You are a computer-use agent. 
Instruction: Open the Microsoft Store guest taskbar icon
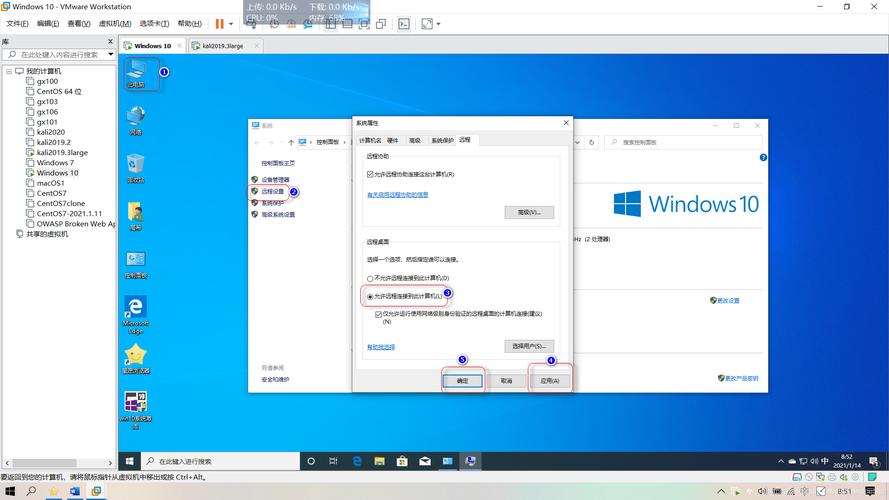[x=402, y=461]
